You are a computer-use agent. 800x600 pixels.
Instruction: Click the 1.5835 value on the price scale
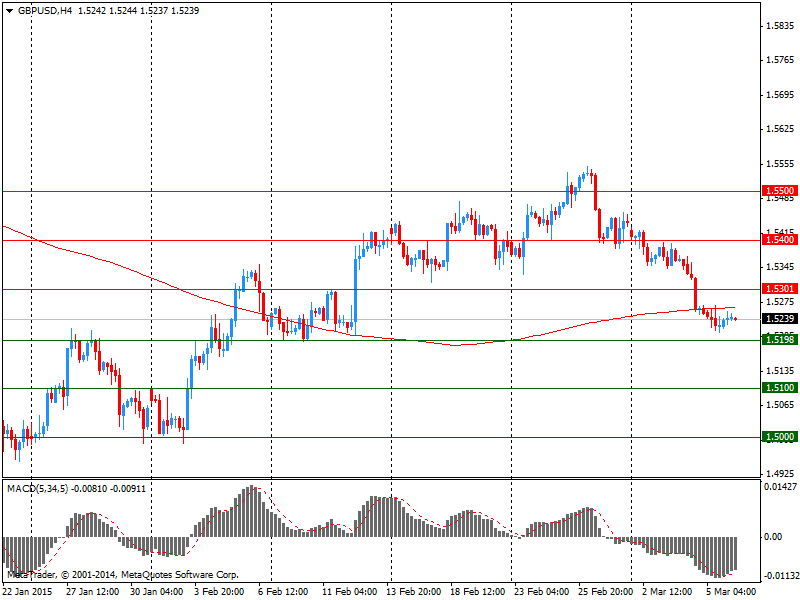point(781,26)
